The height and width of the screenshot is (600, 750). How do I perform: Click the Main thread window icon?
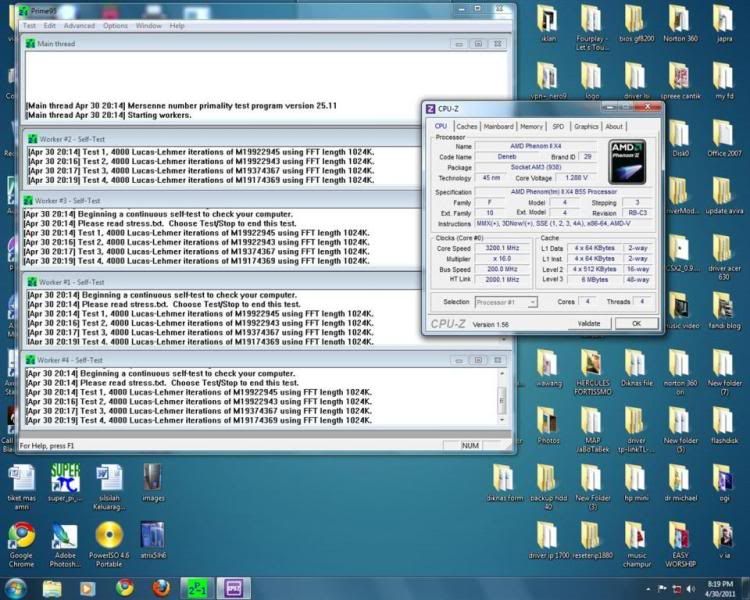click(x=31, y=44)
